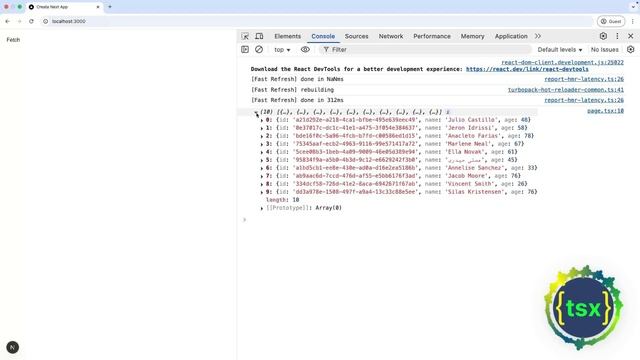Open the Guest profile button
The width and height of the screenshot is (640, 360).
pyautogui.click(x=611, y=21)
